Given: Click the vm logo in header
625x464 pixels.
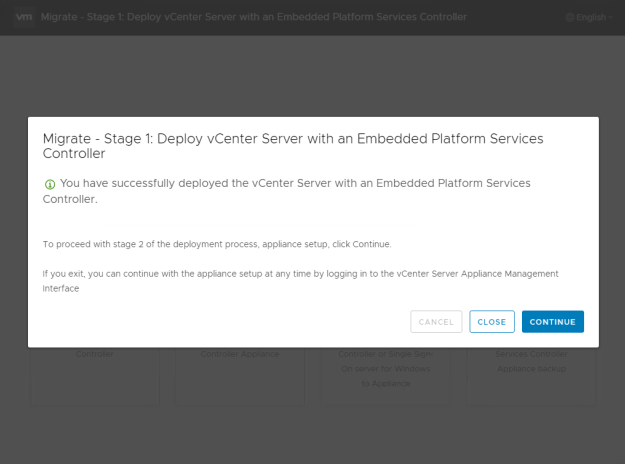Looking at the screenshot, I should click(x=24, y=17).
